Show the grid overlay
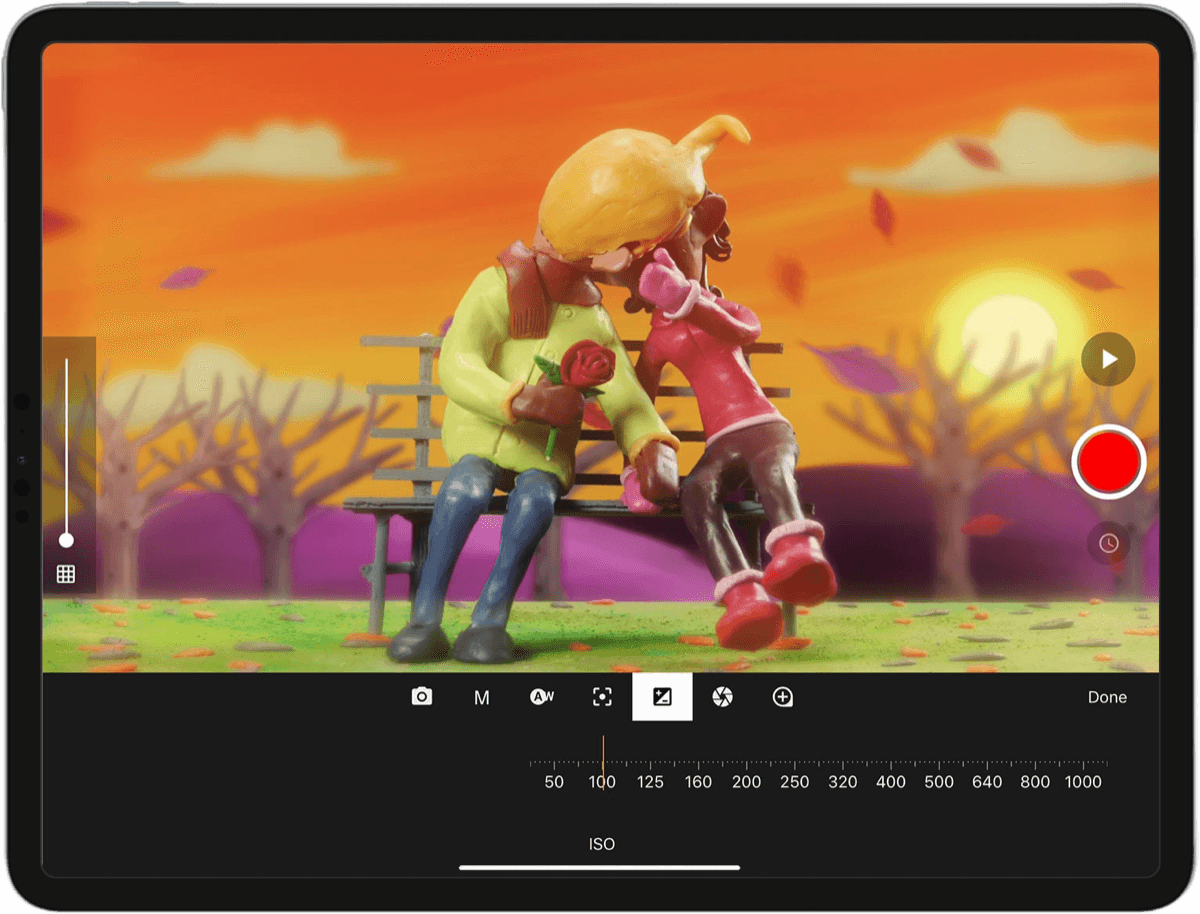The height and width of the screenshot is (914, 1200). pos(66,573)
